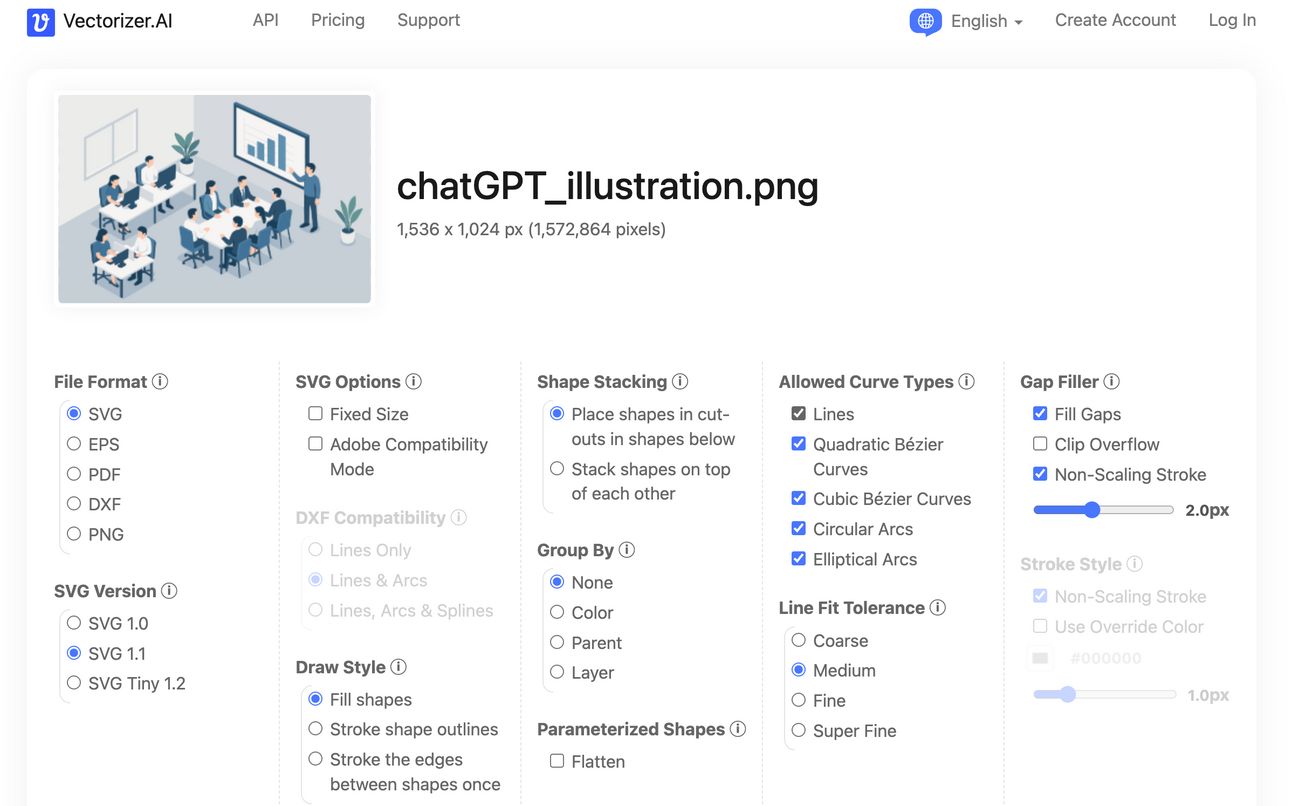Image resolution: width=1292 pixels, height=806 pixels.
Task: Enable Fixed Size checkbox
Action: (x=315, y=413)
